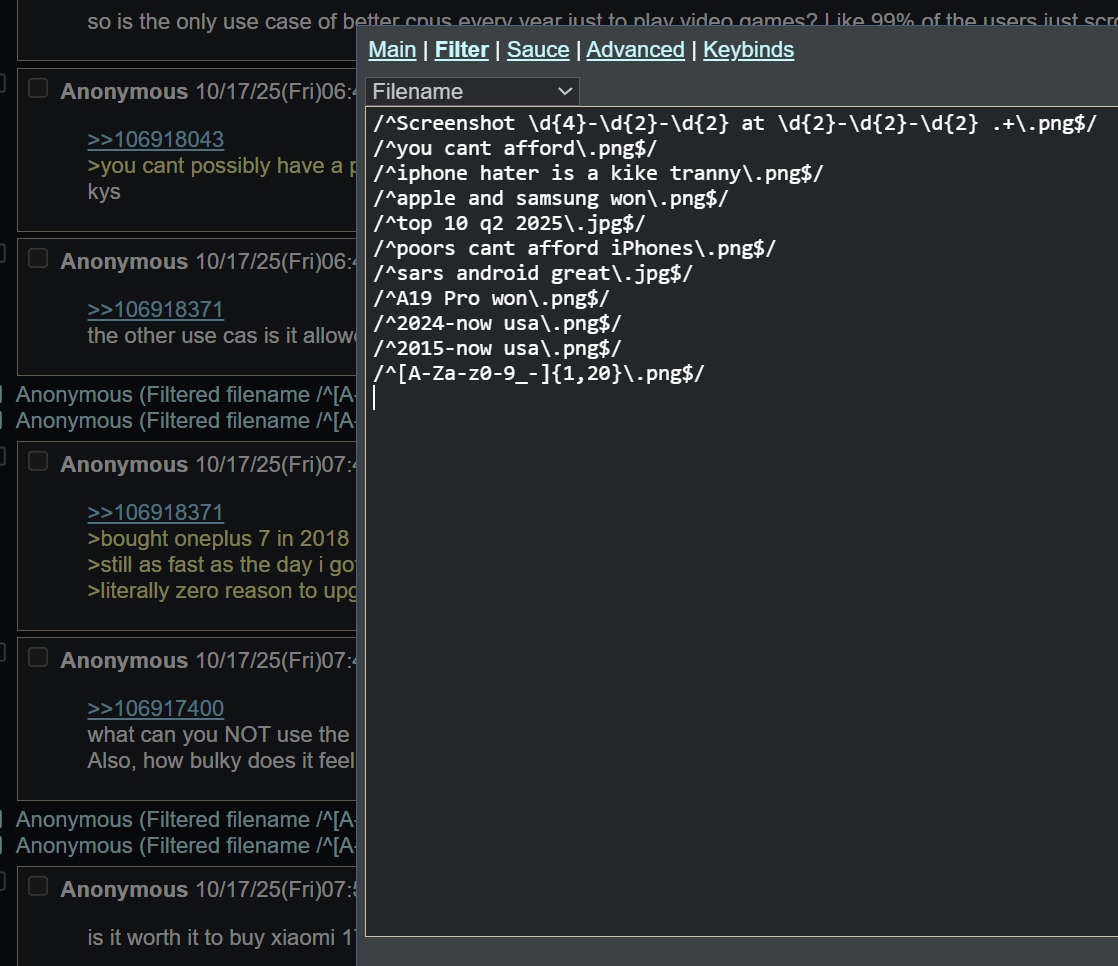The height and width of the screenshot is (966, 1118).
Task: Select the Filter settings tab
Action: [461, 50]
